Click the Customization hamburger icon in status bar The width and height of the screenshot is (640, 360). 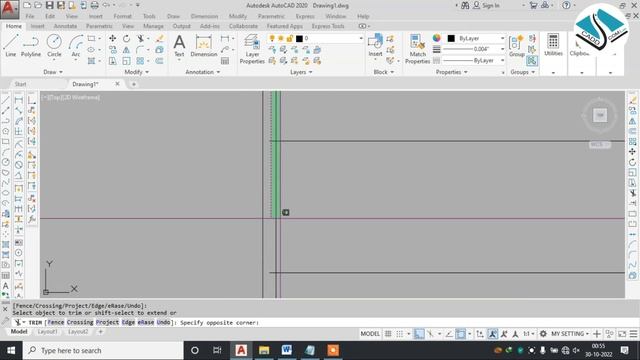[633, 334]
